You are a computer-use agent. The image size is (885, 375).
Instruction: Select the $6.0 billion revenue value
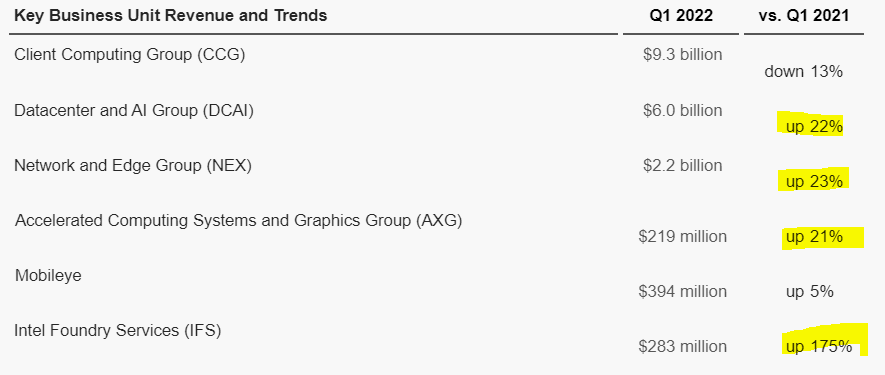[x=682, y=110]
